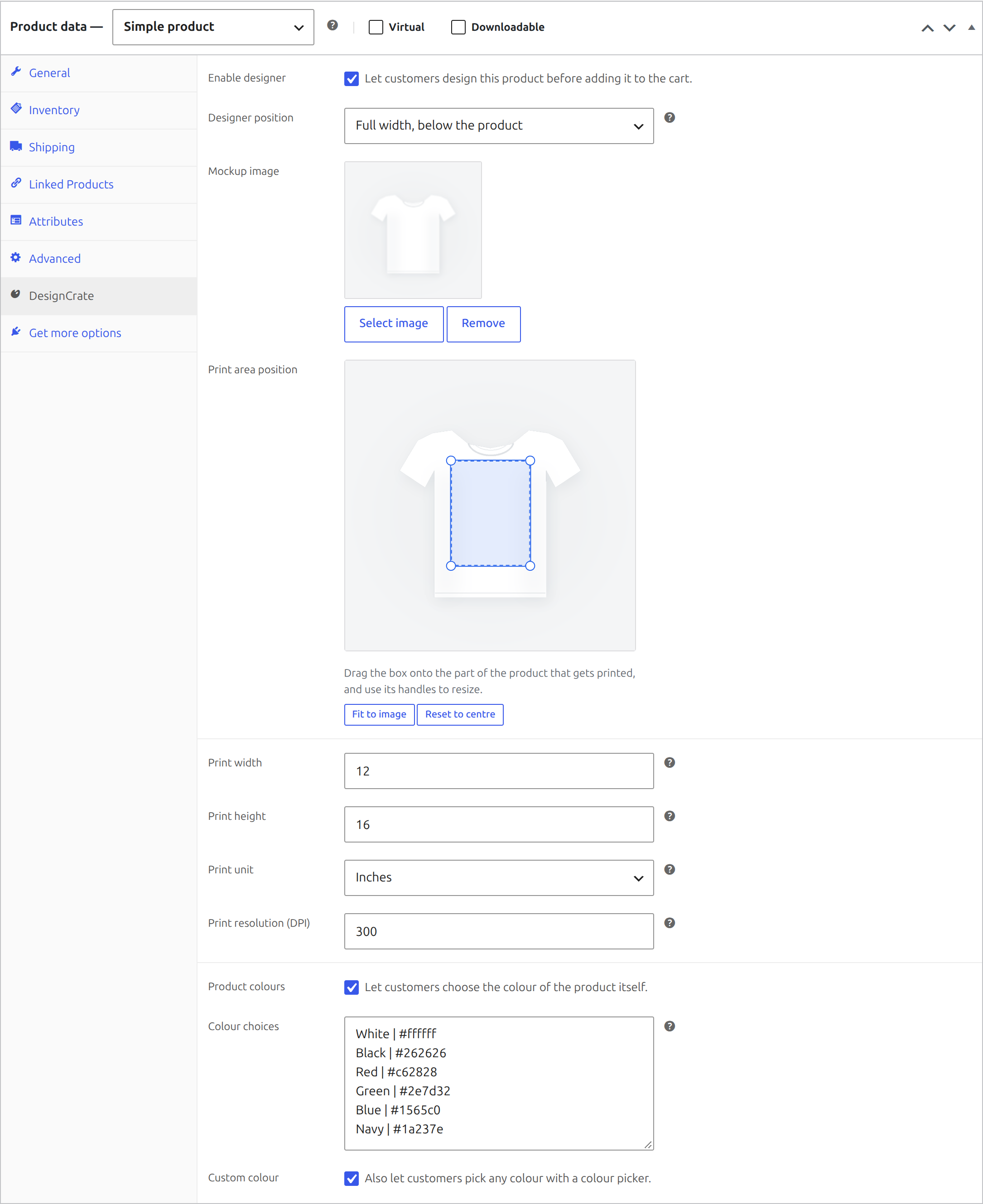The image size is (983, 1204).
Task: Move Product data panel up arrow
Action: [928, 28]
